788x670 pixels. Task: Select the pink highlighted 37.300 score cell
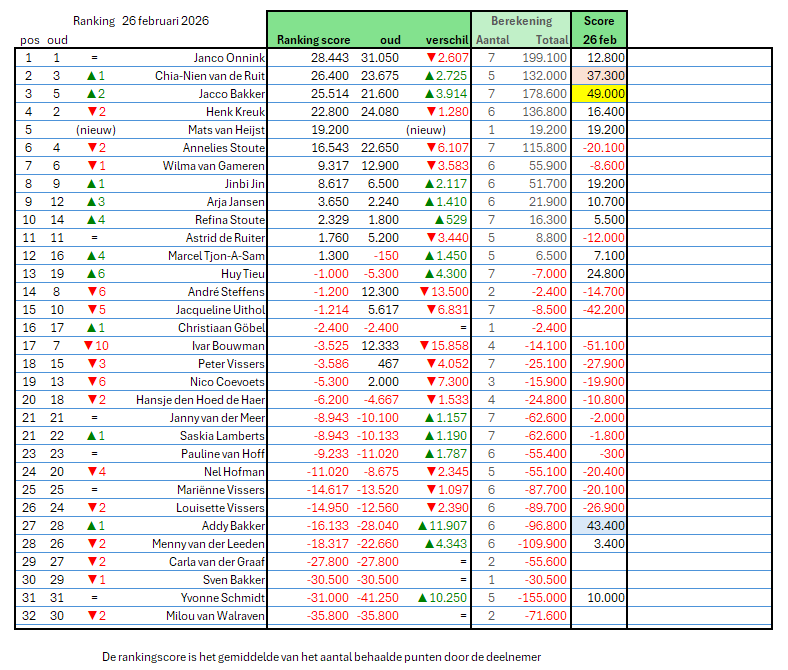point(599,75)
